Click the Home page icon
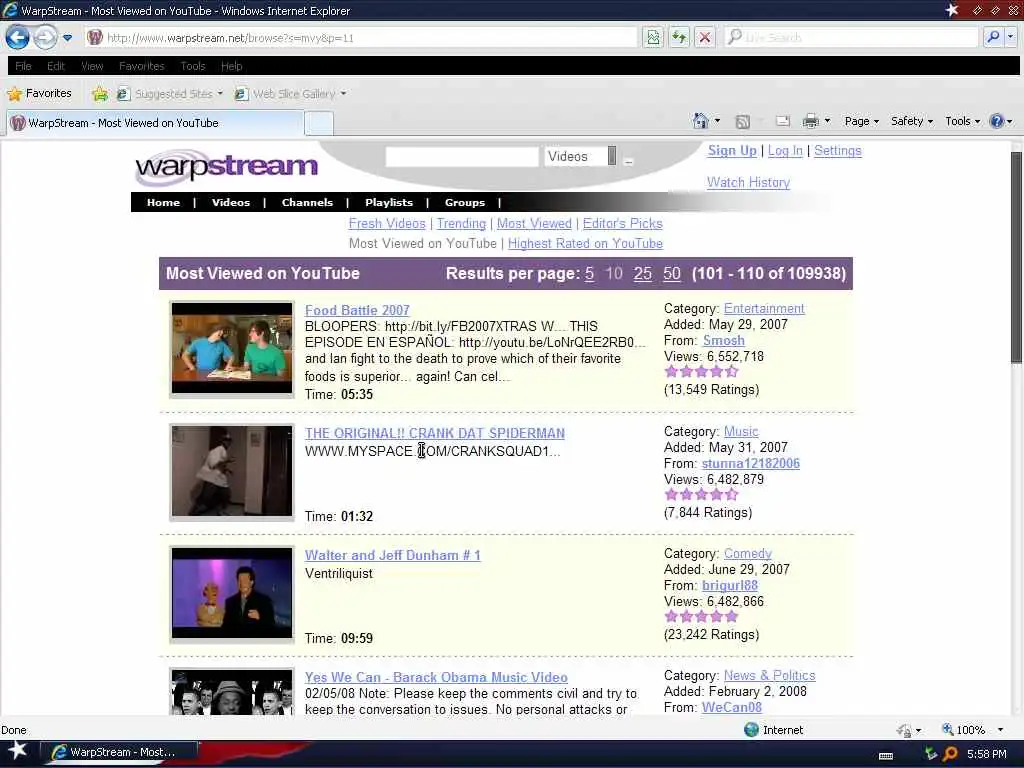 coord(701,121)
